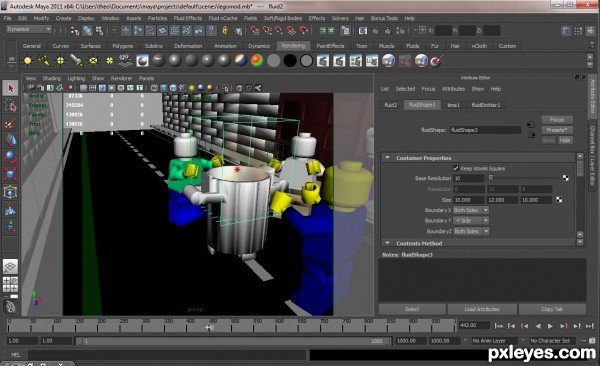Expand the Contents Method section
600x366 pixels.
pos(388,243)
